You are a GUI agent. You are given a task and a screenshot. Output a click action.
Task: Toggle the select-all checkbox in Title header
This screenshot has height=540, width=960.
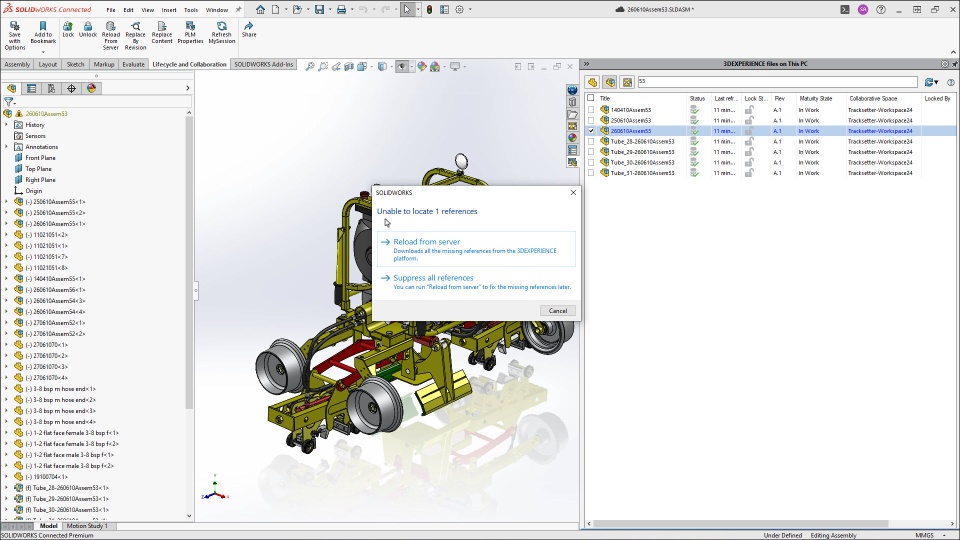coord(591,98)
